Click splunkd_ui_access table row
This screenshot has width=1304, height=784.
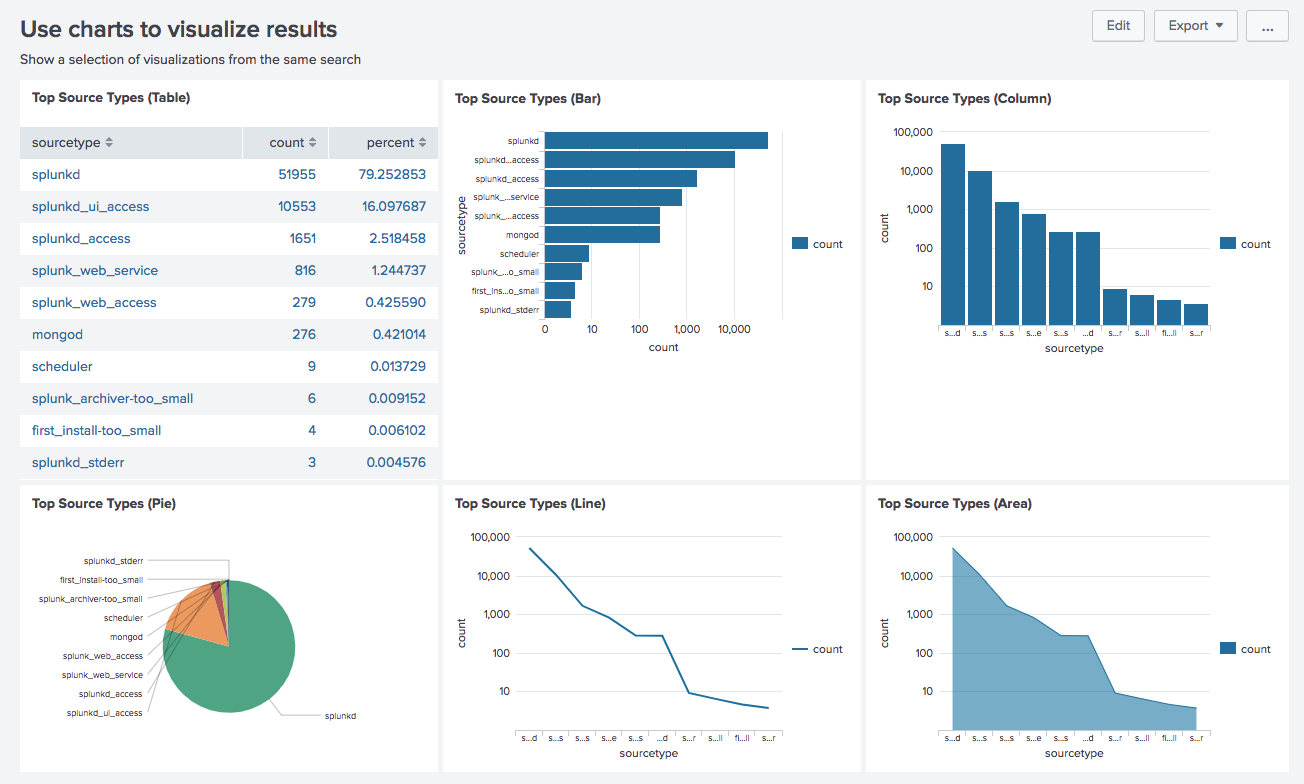(229, 207)
